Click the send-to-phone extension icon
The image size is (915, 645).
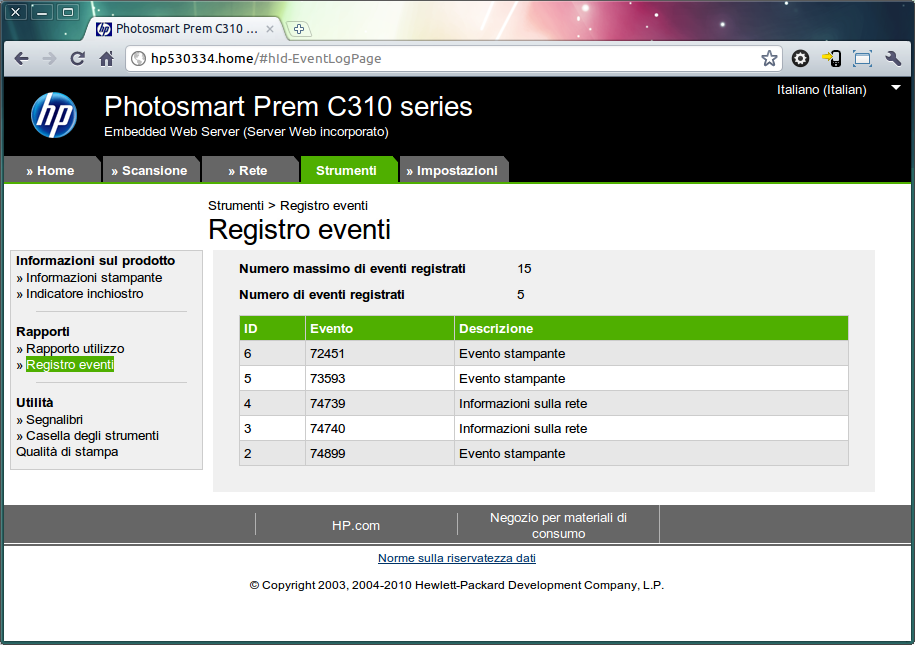click(x=832, y=58)
